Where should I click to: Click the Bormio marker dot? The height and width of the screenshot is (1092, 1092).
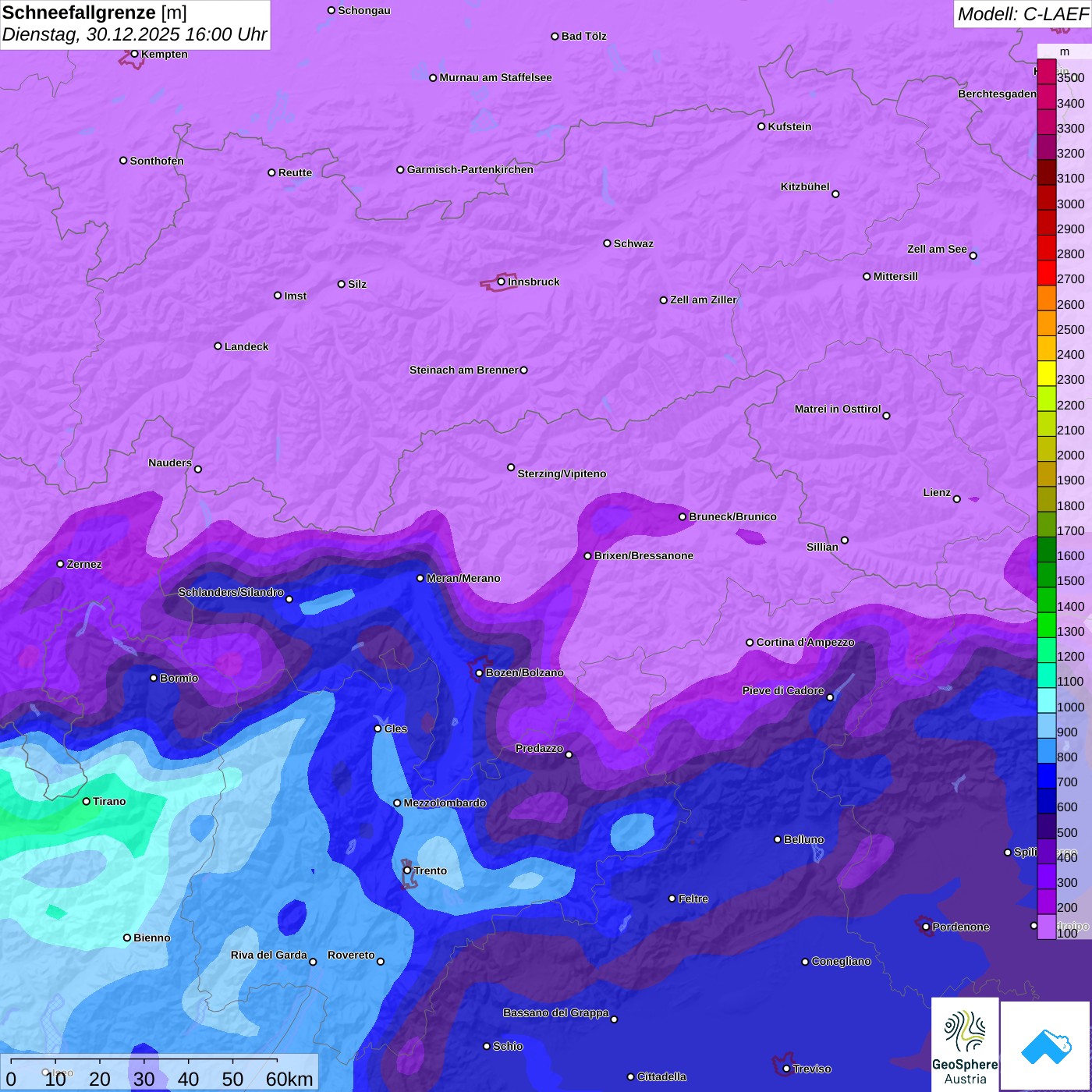(x=154, y=678)
